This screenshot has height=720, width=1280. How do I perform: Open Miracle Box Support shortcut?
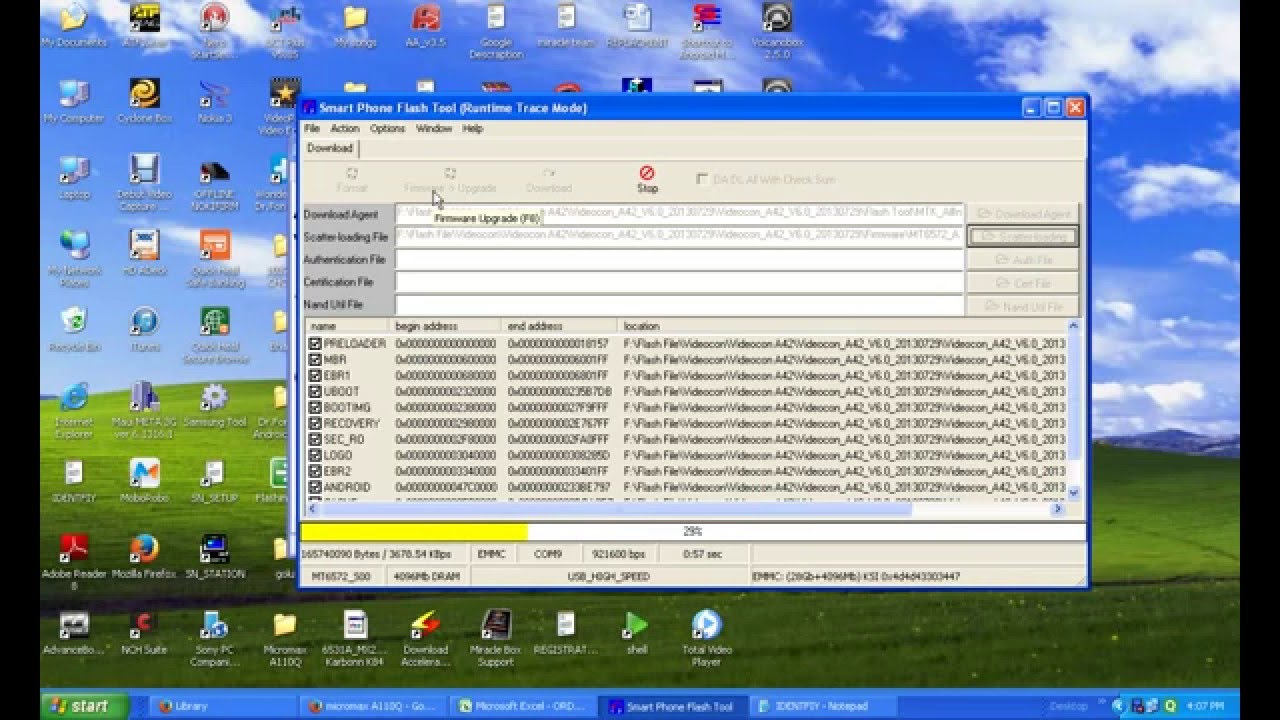coord(496,638)
